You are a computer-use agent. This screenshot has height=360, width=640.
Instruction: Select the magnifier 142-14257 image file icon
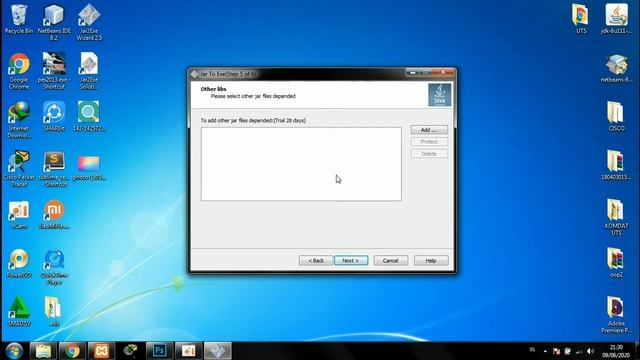(89, 116)
